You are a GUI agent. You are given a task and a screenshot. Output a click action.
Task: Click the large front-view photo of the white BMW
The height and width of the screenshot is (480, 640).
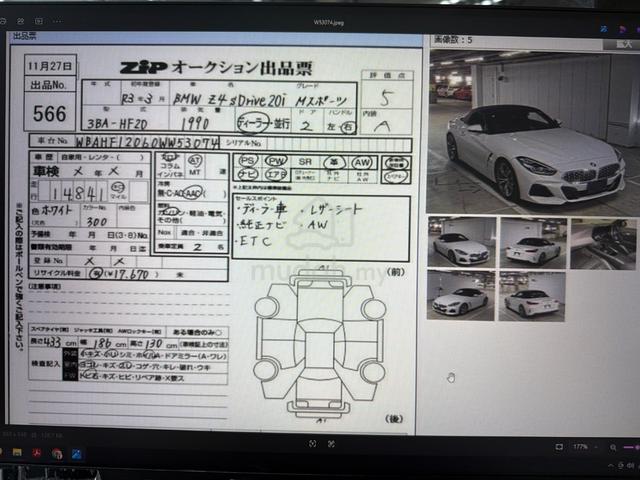click(x=532, y=133)
